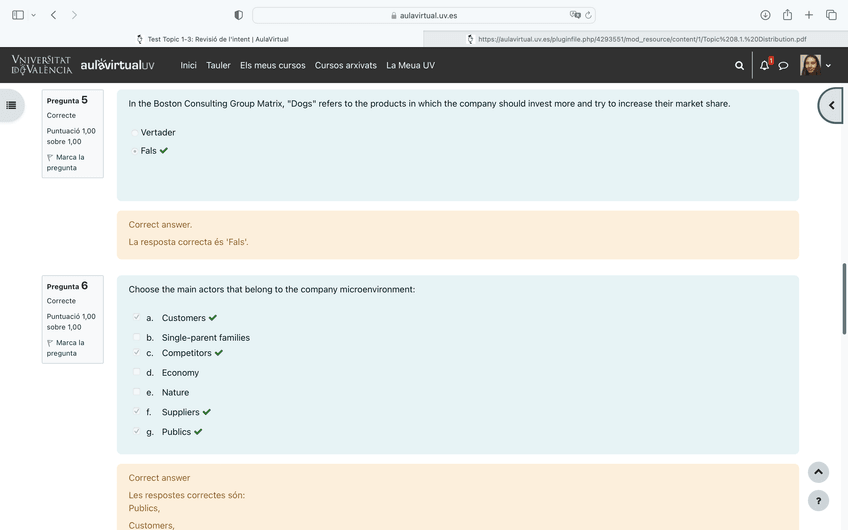The width and height of the screenshot is (848, 530).
Task: Flag question 5 with Marca la pregunta
Action: coord(67,162)
